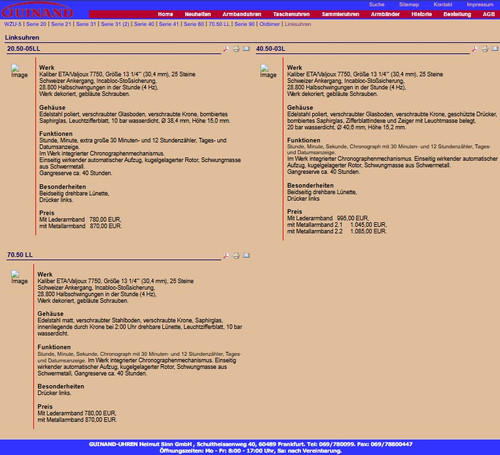Viewport: 500px width, 455px height.
Task: Email the 20.50-05LL article
Action: pos(246,49)
